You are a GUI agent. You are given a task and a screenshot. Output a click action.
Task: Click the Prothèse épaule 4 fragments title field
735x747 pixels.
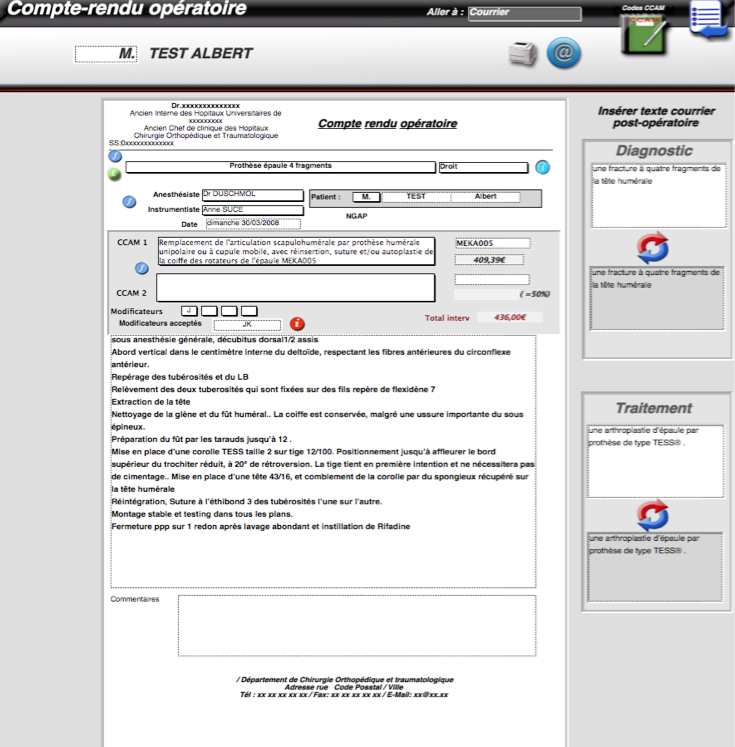click(x=281, y=166)
